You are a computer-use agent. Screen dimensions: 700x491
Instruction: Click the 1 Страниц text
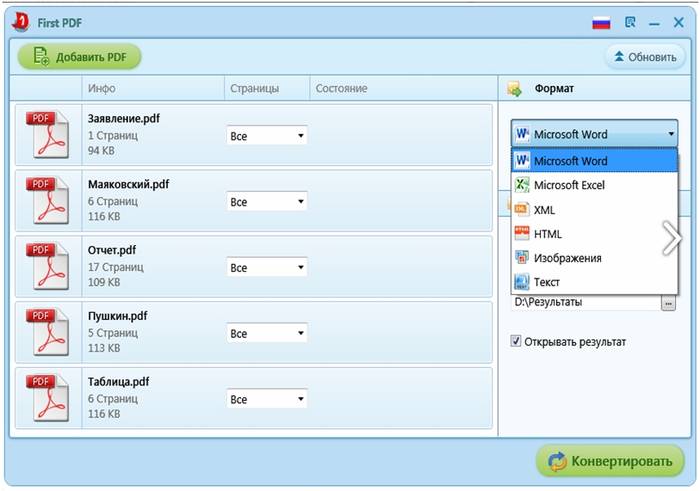tap(113, 135)
